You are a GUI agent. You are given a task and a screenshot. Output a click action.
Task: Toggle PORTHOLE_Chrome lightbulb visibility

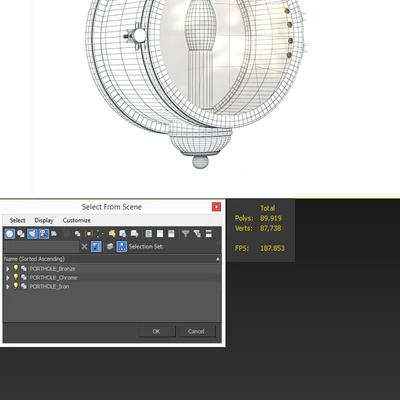click(x=16, y=277)
